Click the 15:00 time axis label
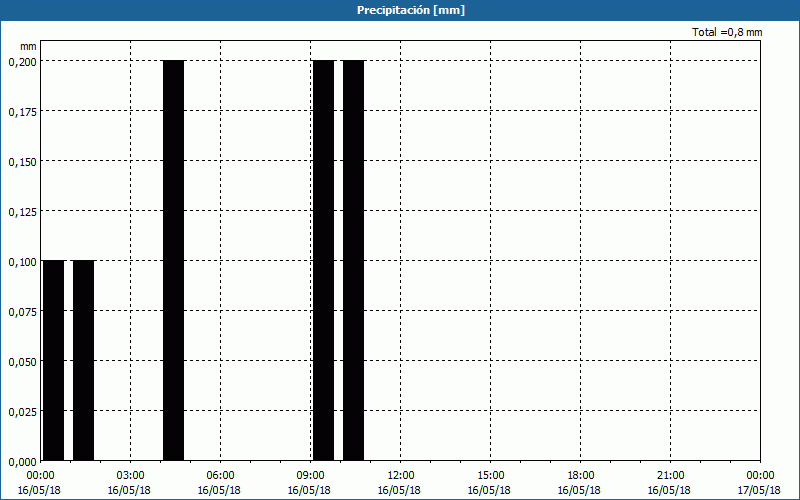800x500 pixels. click(x=491, y=476)
